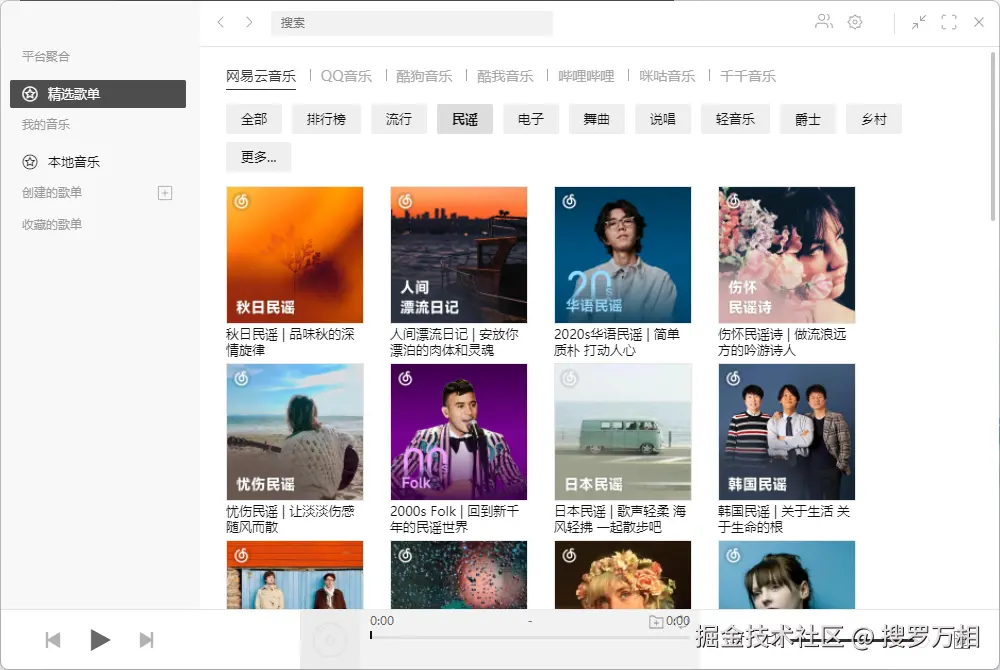Switch to the QQ音乐 tab
This screenshot has width=1000, height=670.
coord(346,76)
